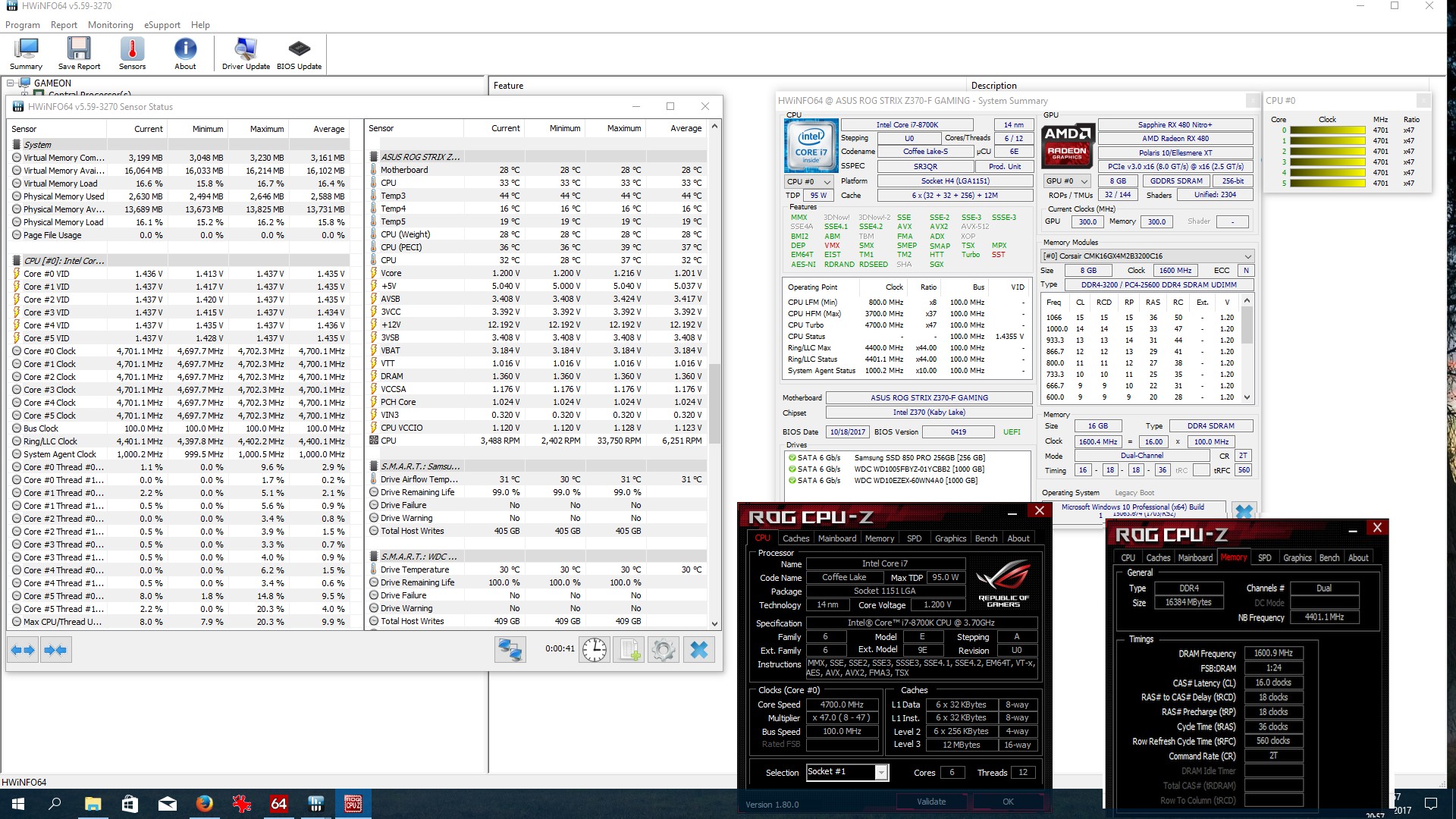Open sensor settings gear icon
Image resolution: width=1456 pixels, height=819 pixels.
point(664,650)
